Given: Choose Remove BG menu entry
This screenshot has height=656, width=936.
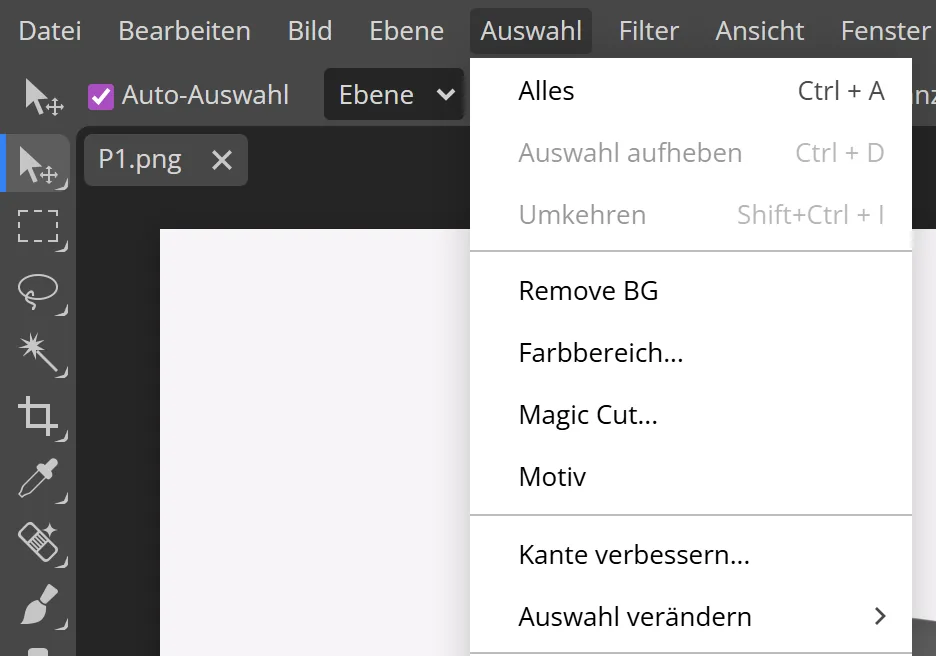Looking at the screenshot, I should coord(691,291).
